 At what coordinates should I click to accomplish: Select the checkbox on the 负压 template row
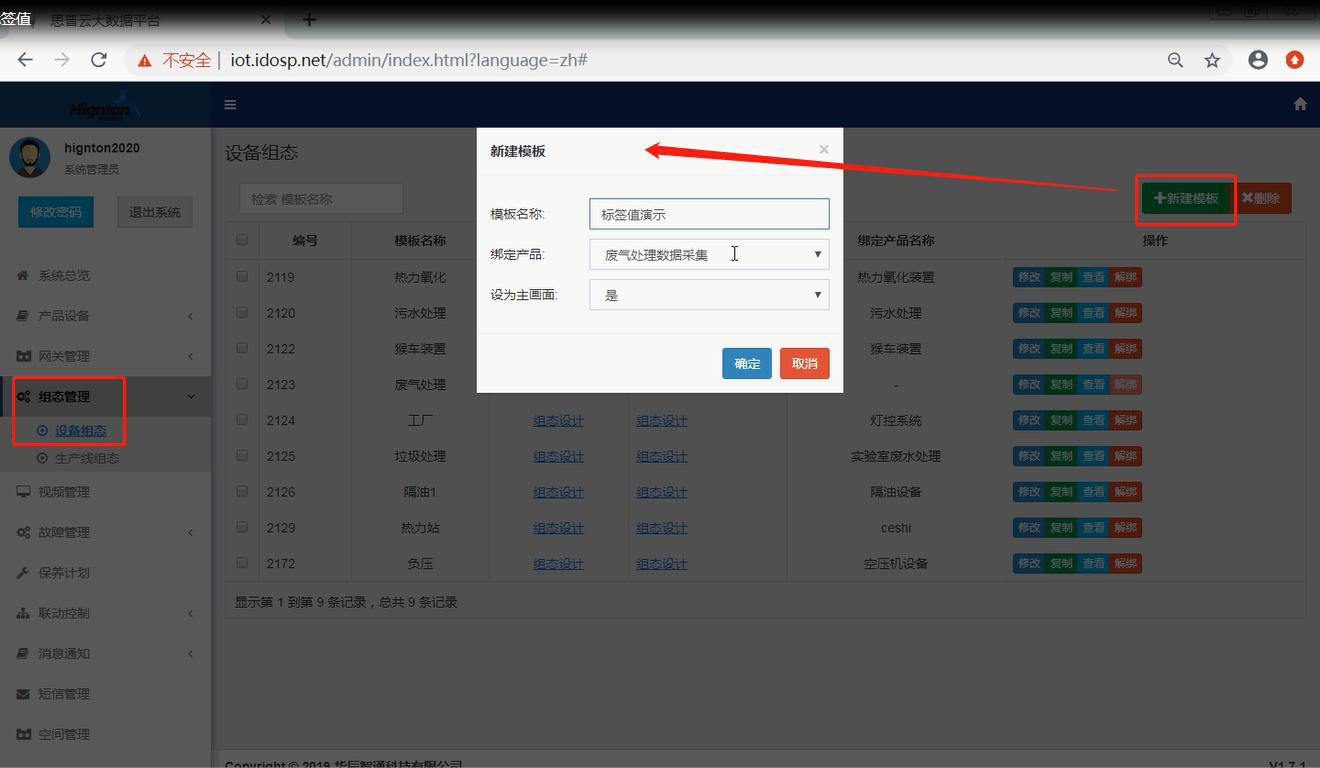pos(241,563)
